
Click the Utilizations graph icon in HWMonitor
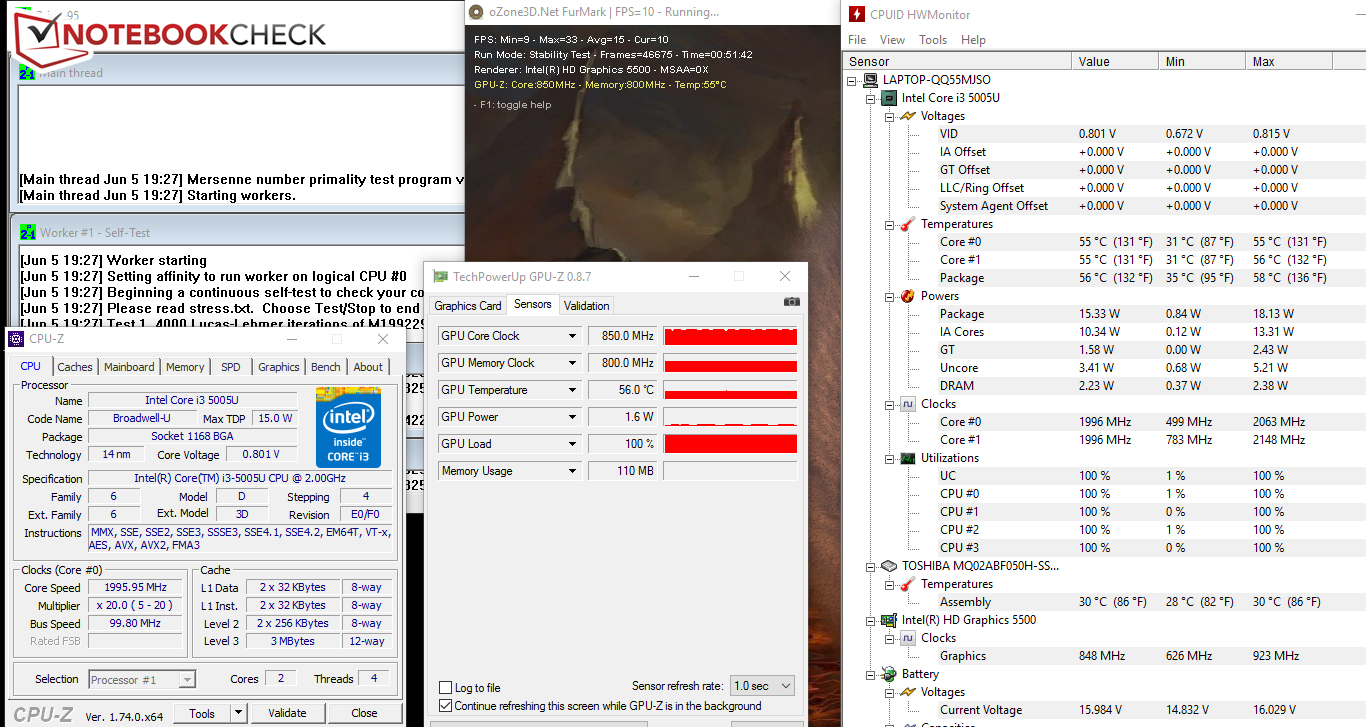908,458
